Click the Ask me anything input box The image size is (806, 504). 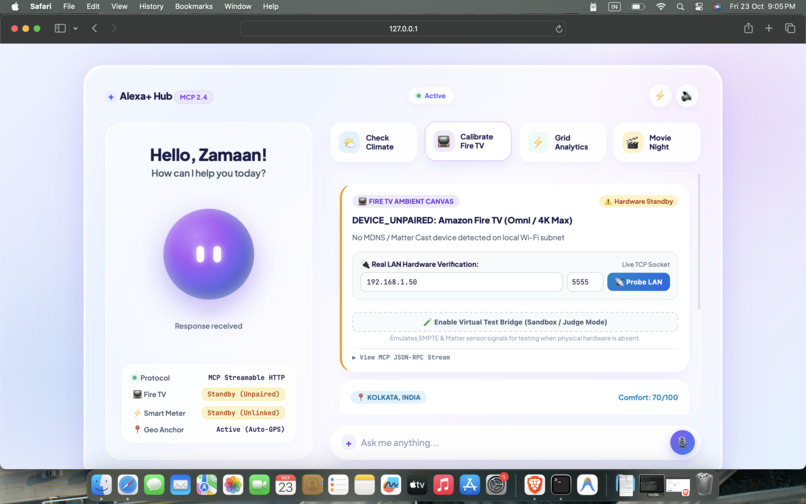tap(511, 443)
